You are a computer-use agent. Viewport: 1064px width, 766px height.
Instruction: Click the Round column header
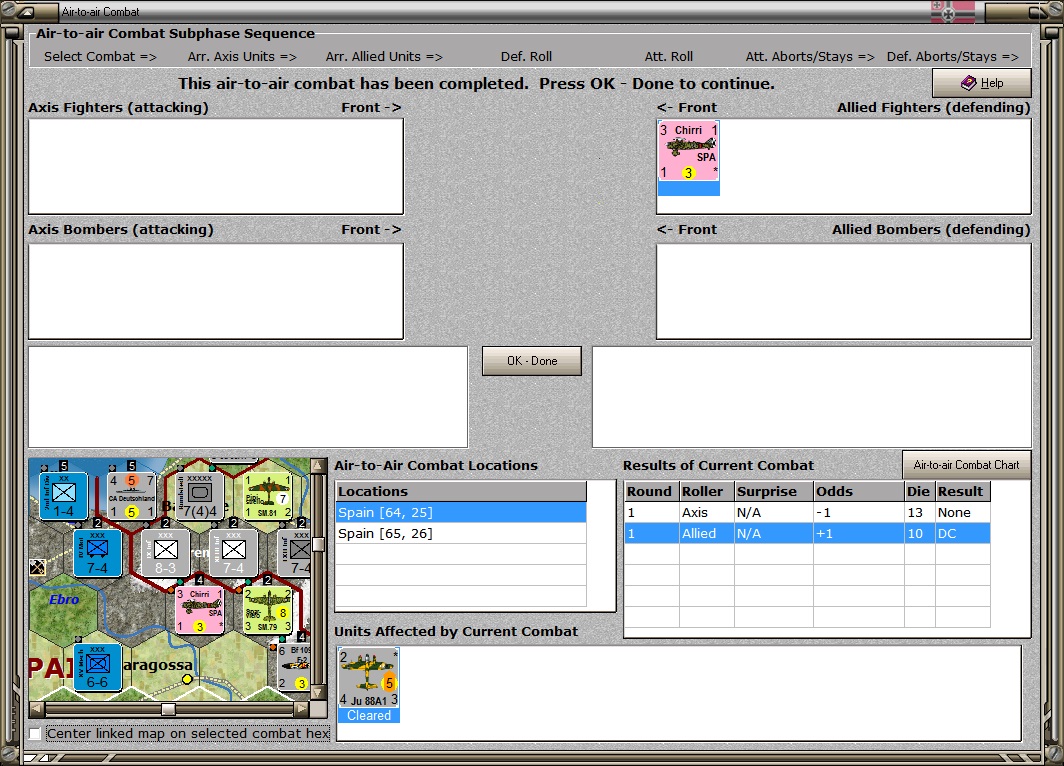651,491
